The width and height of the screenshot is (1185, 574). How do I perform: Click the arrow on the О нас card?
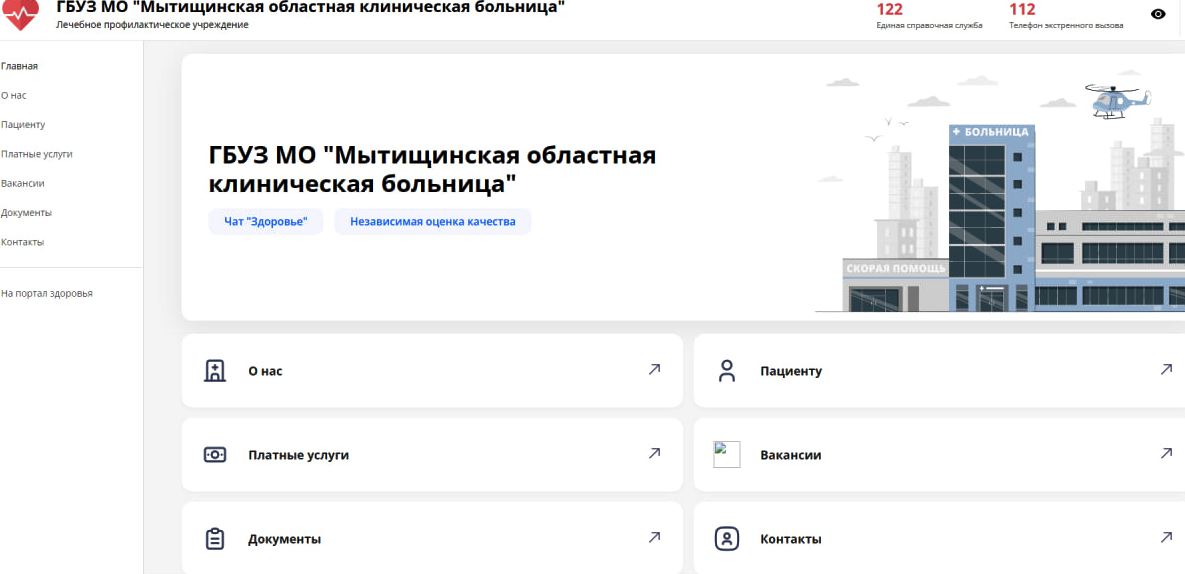click(654, 370)
